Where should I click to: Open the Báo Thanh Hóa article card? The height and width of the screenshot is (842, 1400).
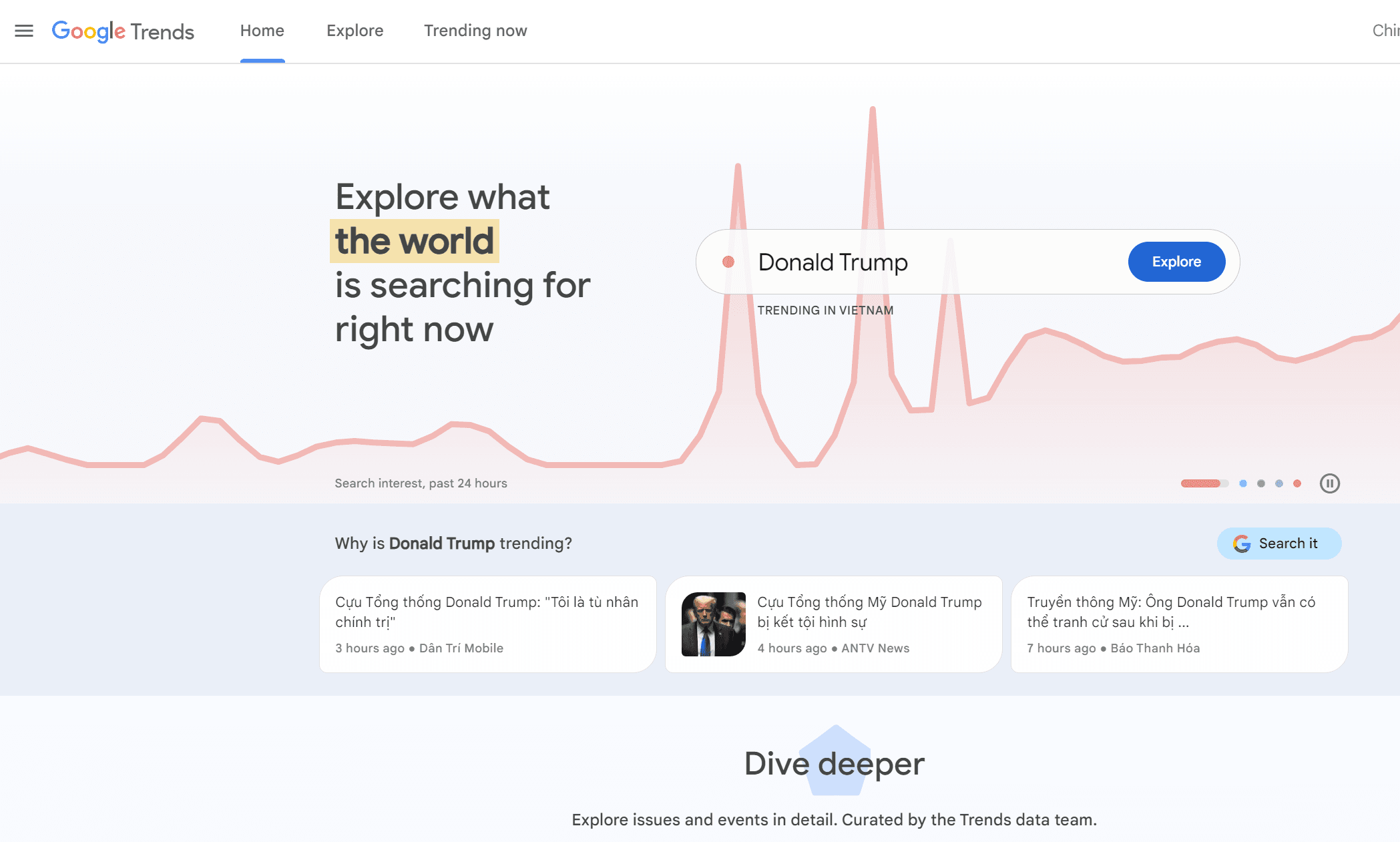(1180, 624)
